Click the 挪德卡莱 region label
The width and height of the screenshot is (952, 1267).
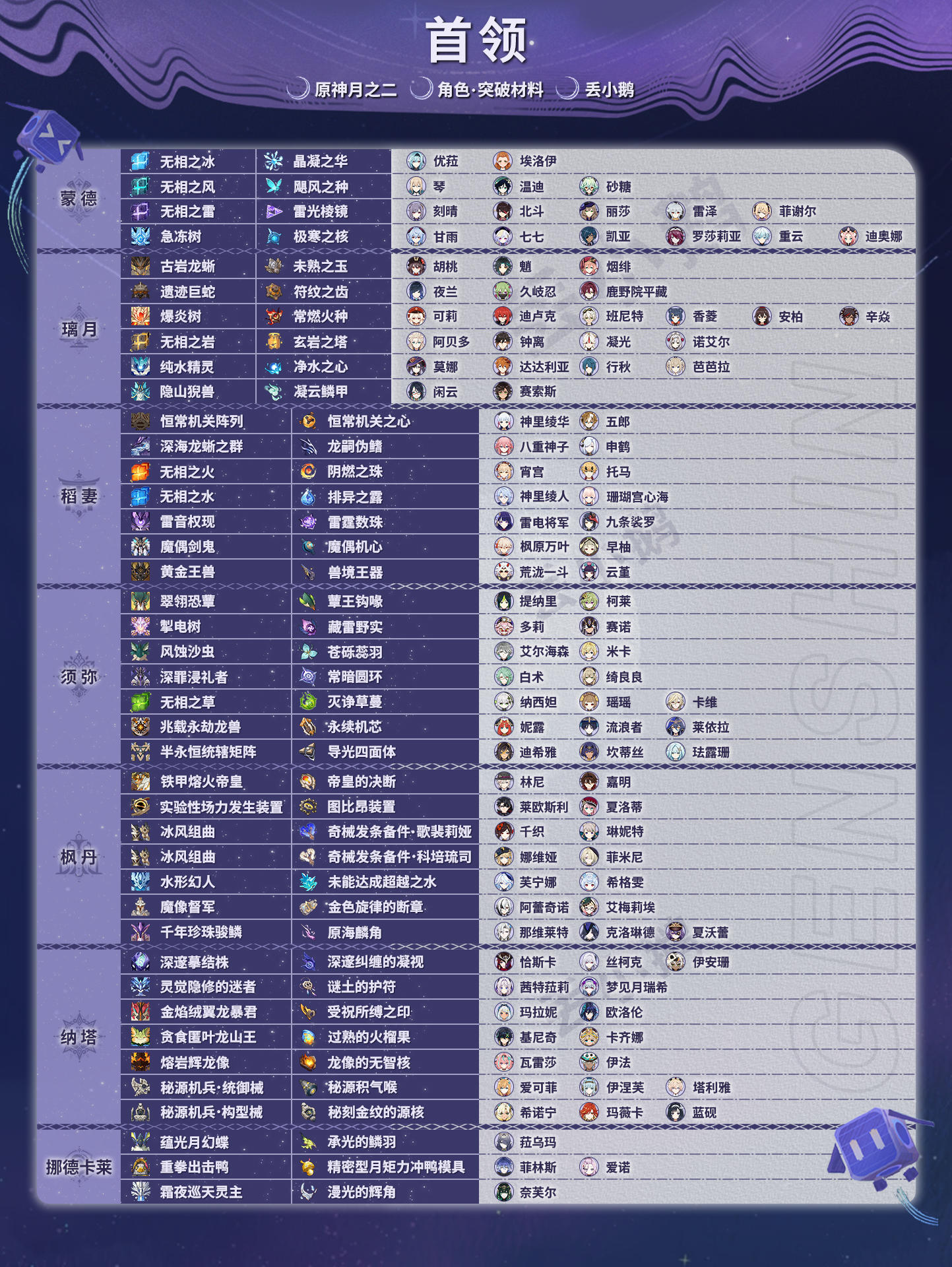(x=79, y=1167)
